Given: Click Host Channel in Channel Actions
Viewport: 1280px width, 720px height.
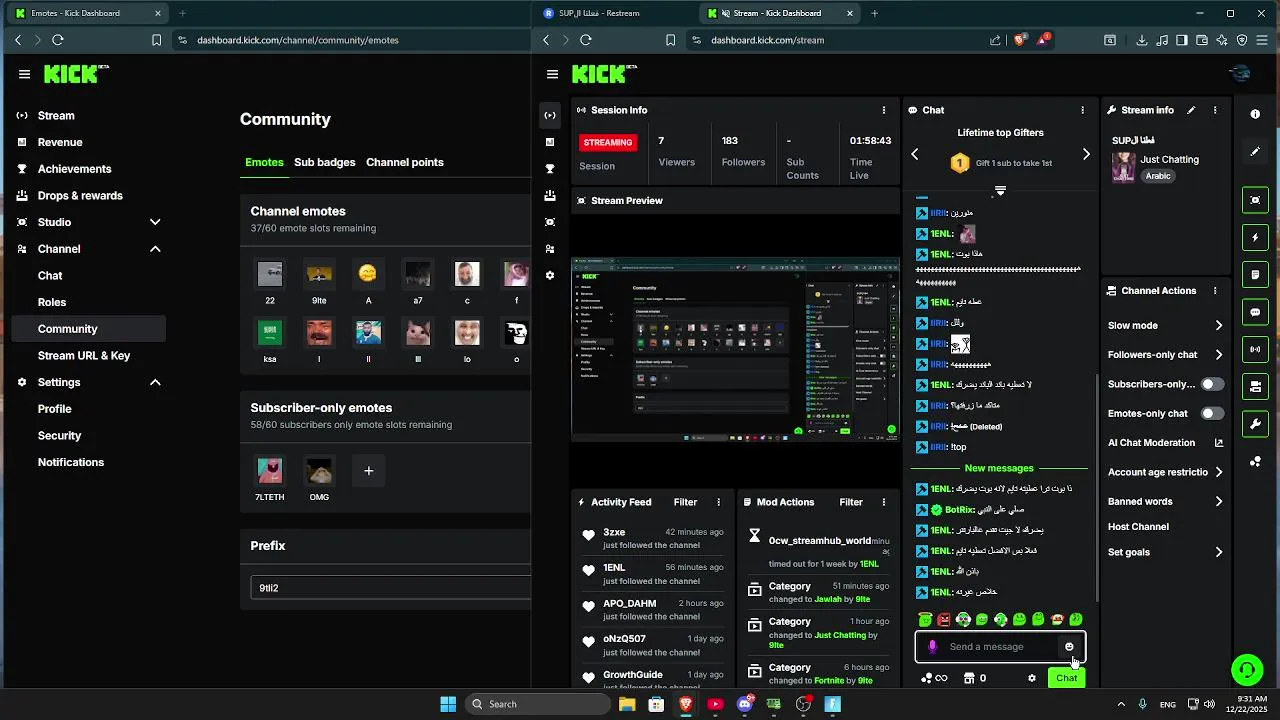Looking at the screenshot, I should 1138,527.
